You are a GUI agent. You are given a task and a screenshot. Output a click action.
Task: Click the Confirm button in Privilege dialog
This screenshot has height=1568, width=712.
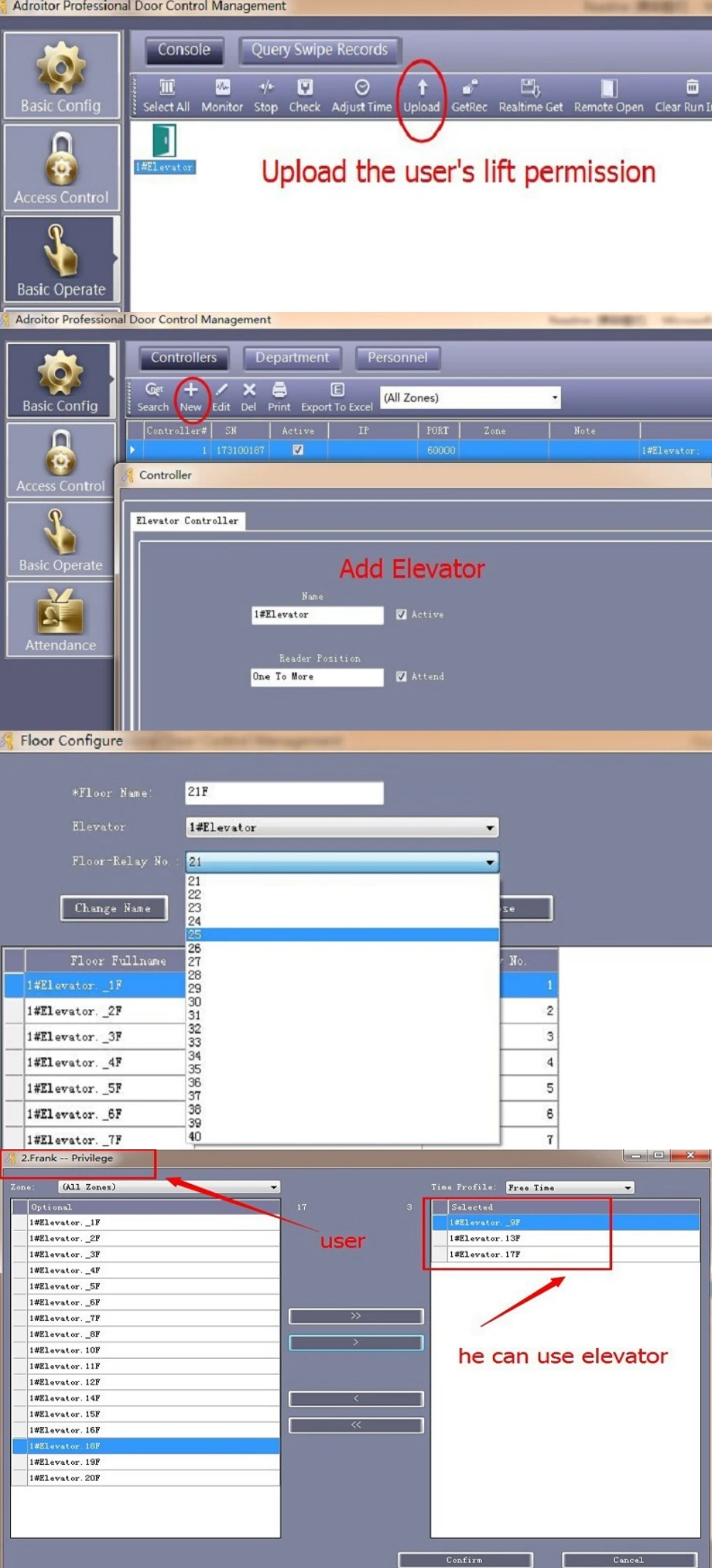pos(465,1559)
